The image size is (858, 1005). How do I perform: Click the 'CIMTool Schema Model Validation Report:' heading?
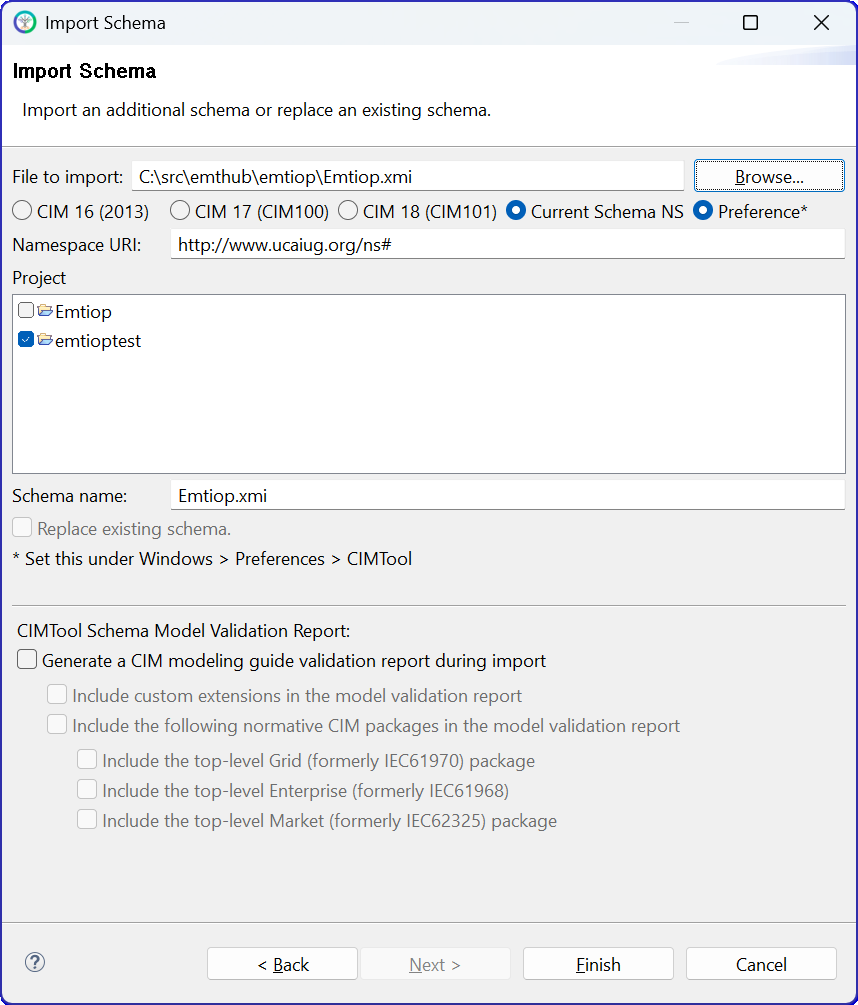point(184,631)
